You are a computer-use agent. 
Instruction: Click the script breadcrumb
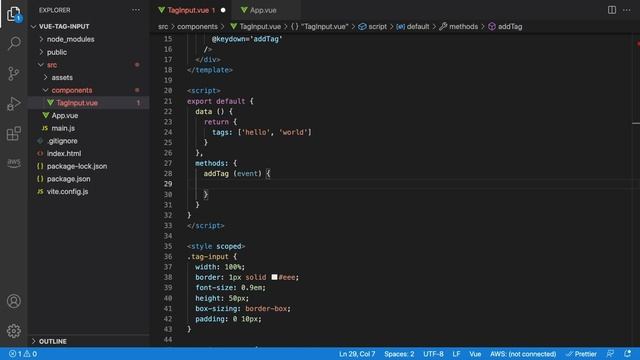coord(372,27)
